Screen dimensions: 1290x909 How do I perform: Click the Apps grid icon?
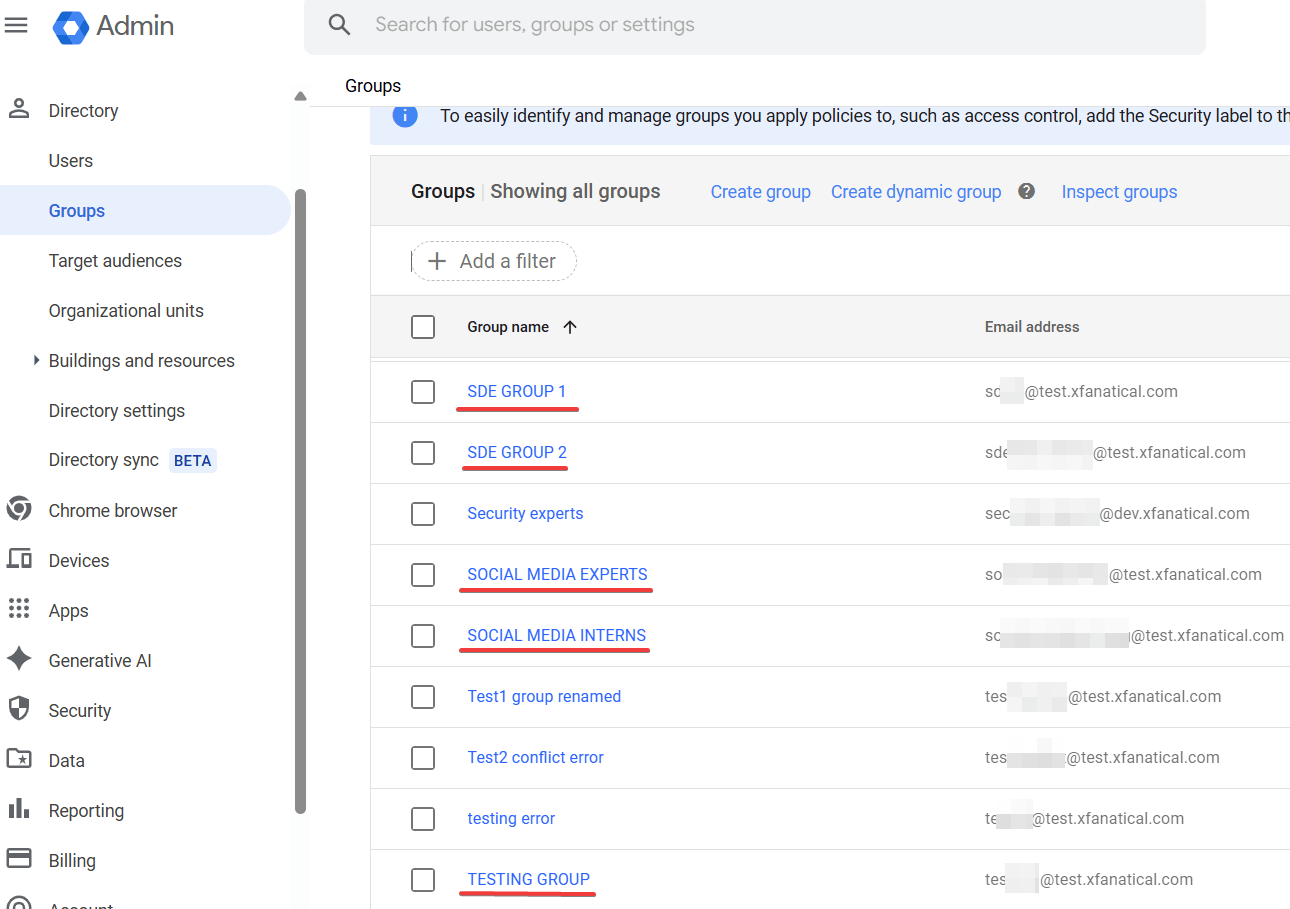coord(18,609)
